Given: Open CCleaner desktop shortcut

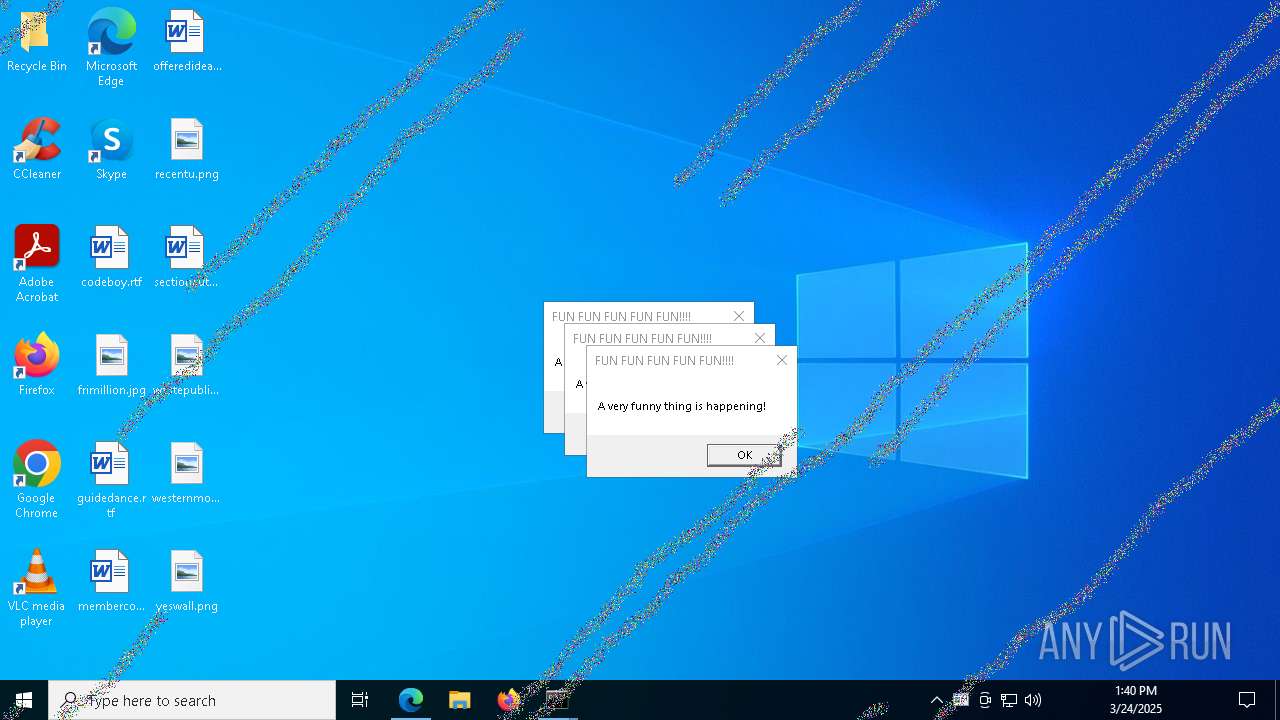Looking at the screenshot, I should pyautogui.click(x=37, y=150).
